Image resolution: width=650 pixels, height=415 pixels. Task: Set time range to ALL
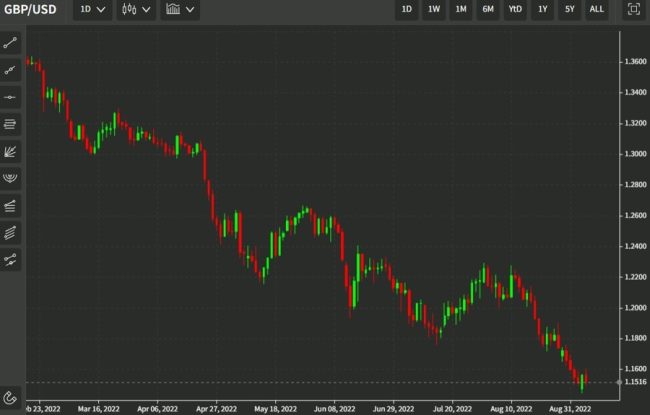(x=597, y=9)
